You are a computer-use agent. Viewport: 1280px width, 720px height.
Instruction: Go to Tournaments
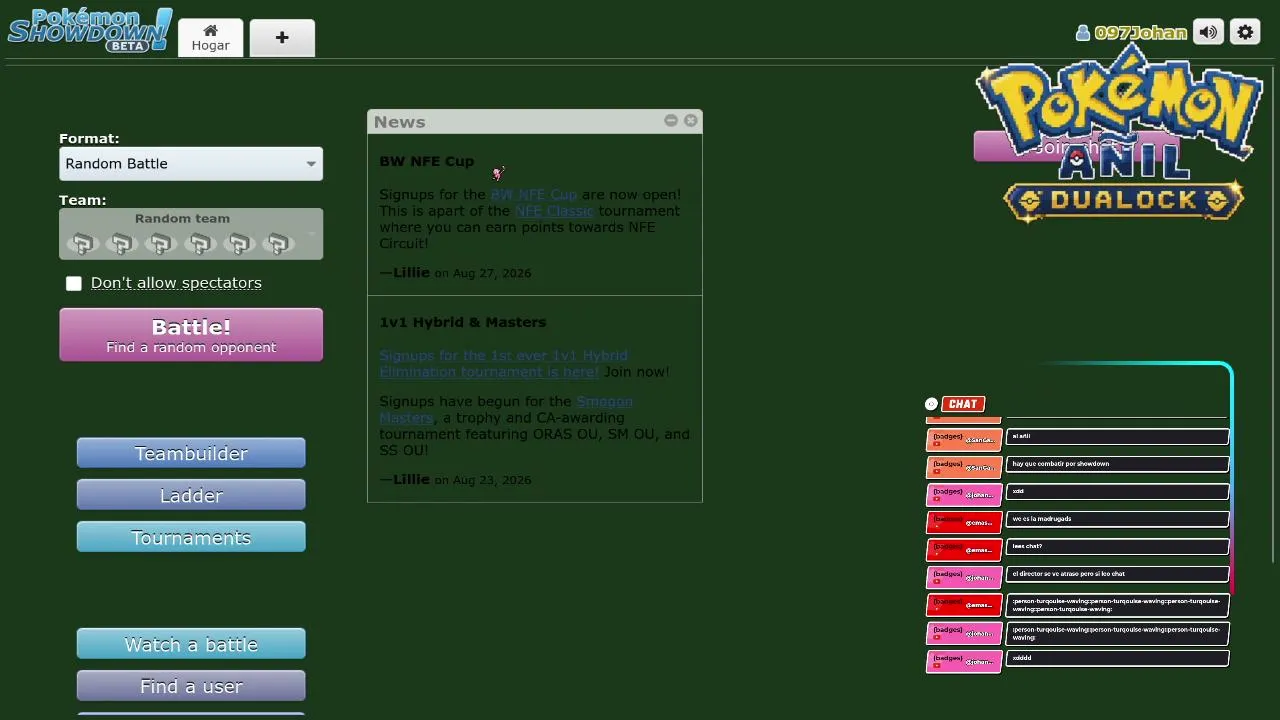pos(191,538)
